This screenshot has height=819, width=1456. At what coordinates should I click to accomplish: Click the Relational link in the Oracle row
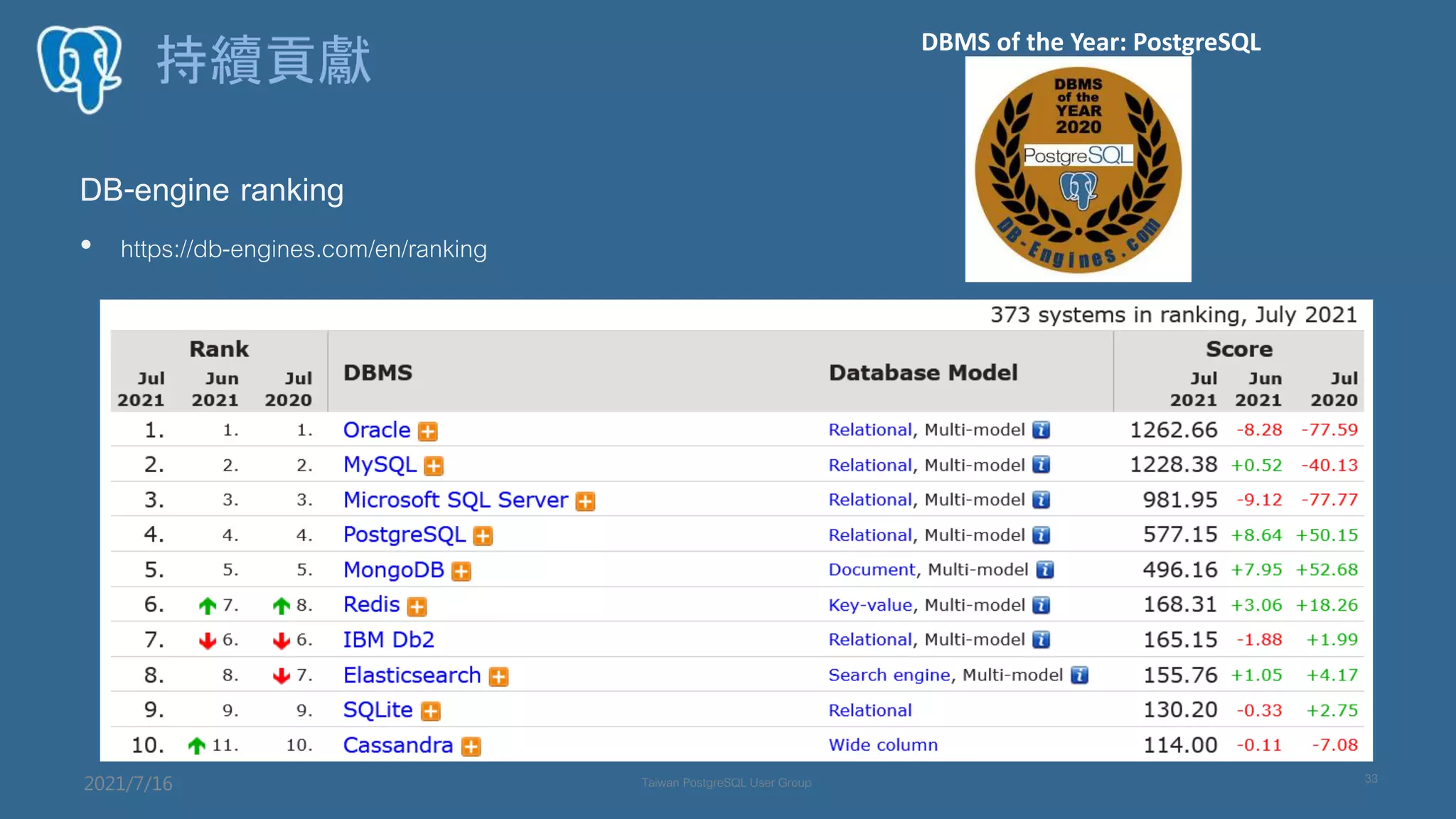tap(870, 429)
